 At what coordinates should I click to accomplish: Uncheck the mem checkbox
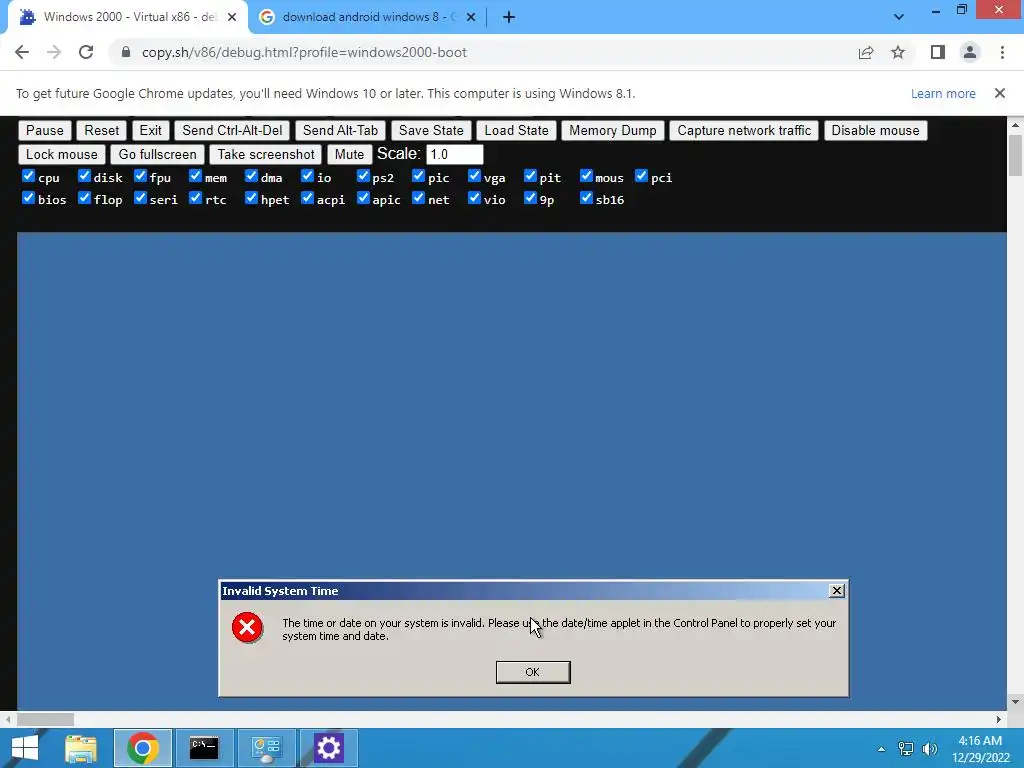click(195, 176)
